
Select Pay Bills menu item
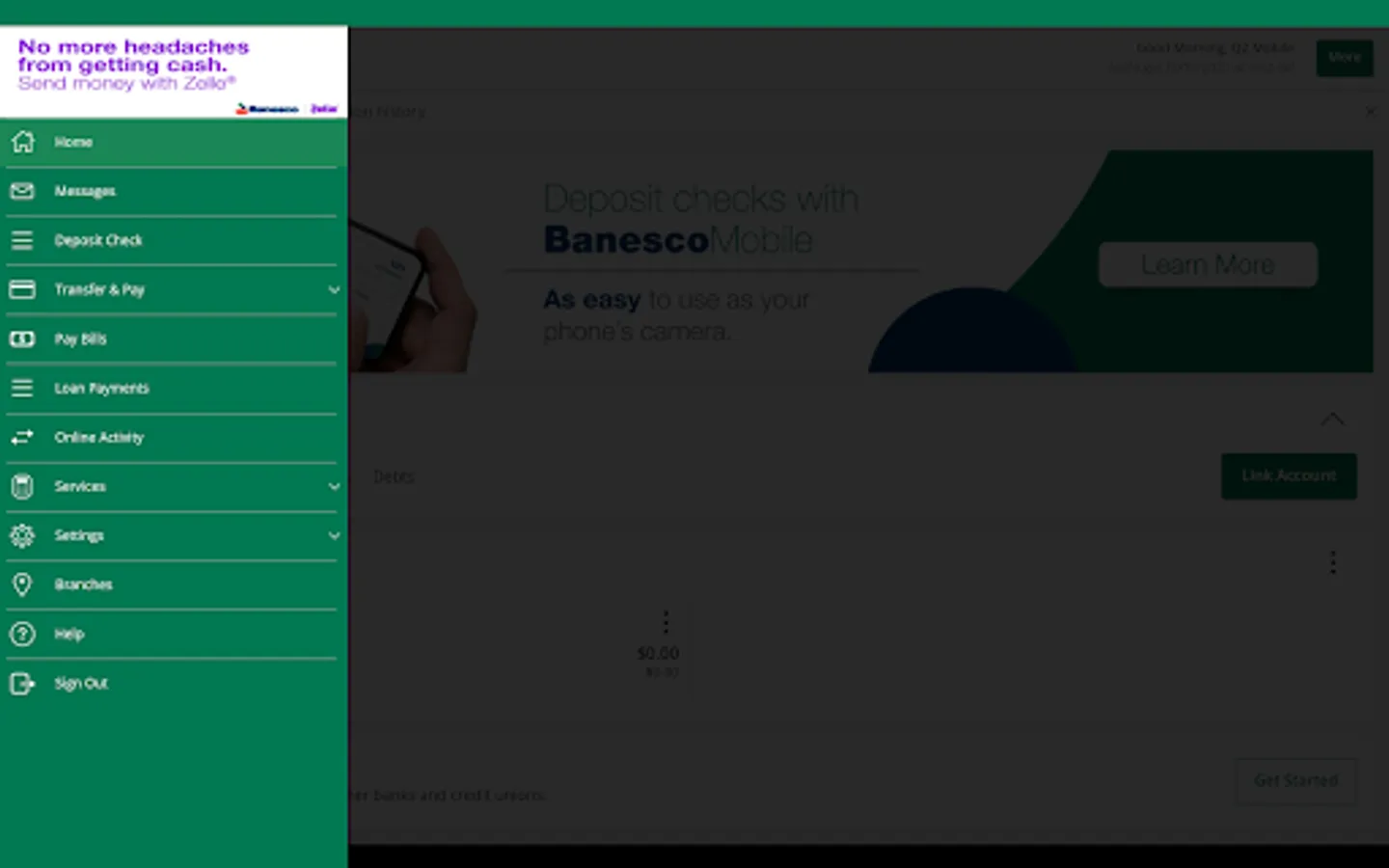tap(174, 339)
